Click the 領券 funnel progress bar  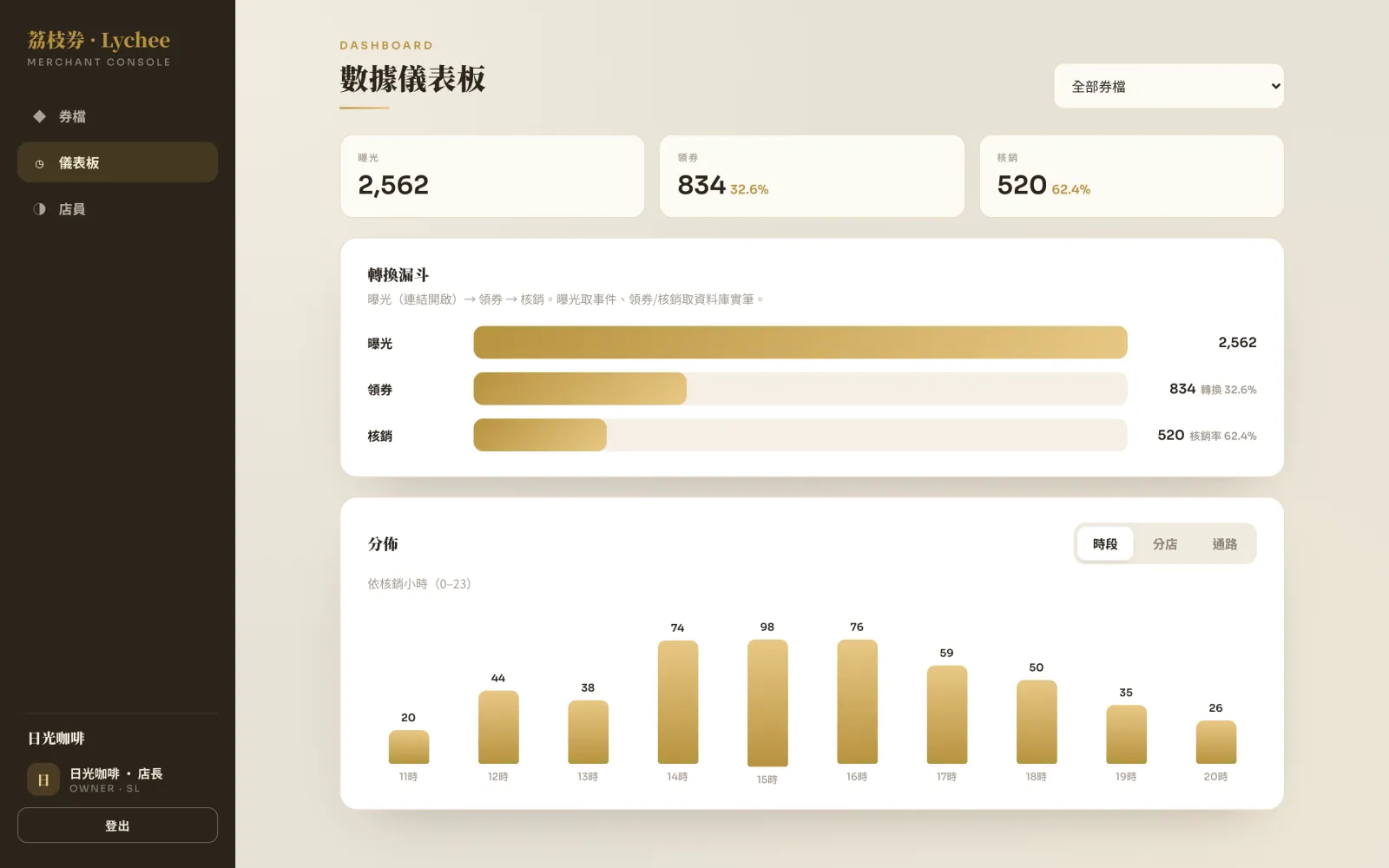pos(800,389)
